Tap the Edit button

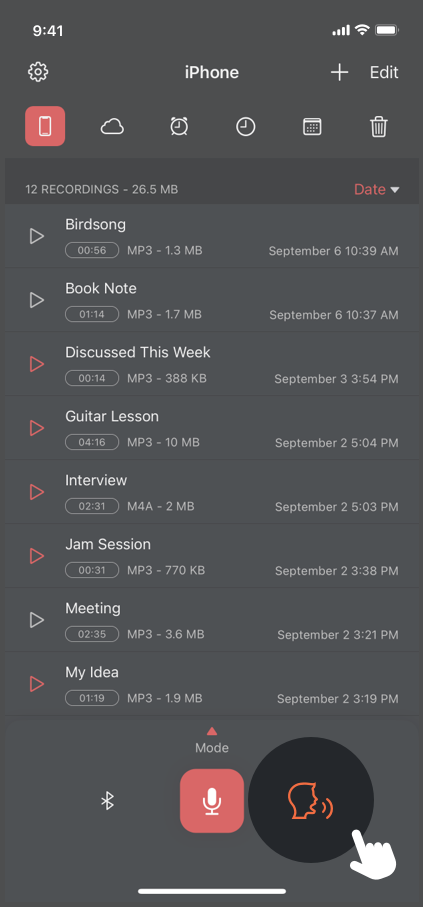[x=384, y=72]
